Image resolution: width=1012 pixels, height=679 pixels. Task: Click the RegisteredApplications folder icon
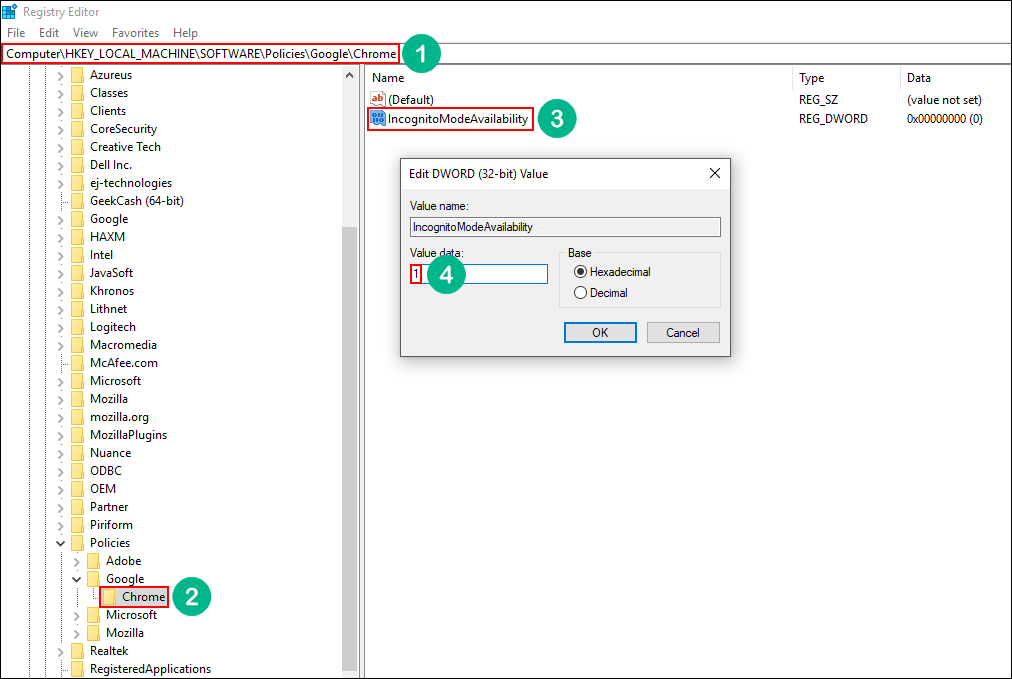(x=77, y=669)
